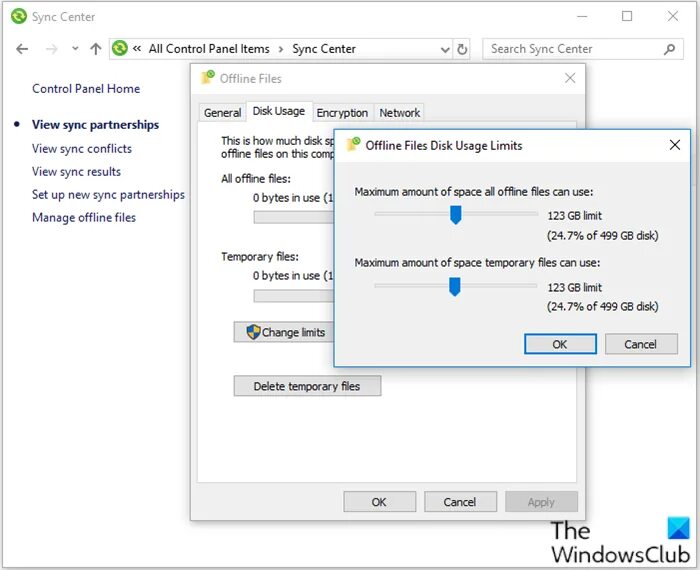Click Sync Center breadcrumb in address bar
700x570 pixels.
click(x=324, y=49)
